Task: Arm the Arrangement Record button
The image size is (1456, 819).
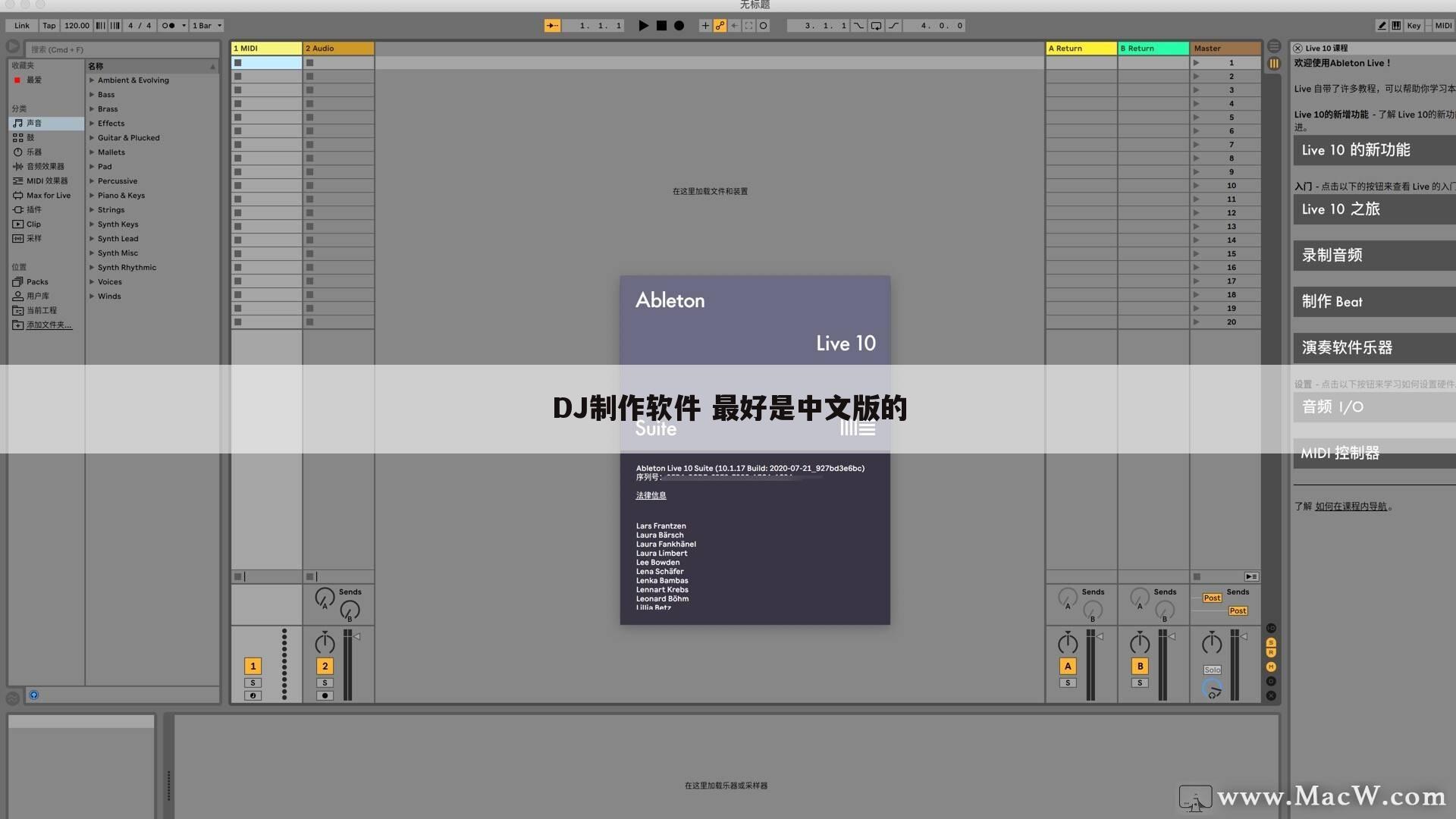Action: click(679, 25)
